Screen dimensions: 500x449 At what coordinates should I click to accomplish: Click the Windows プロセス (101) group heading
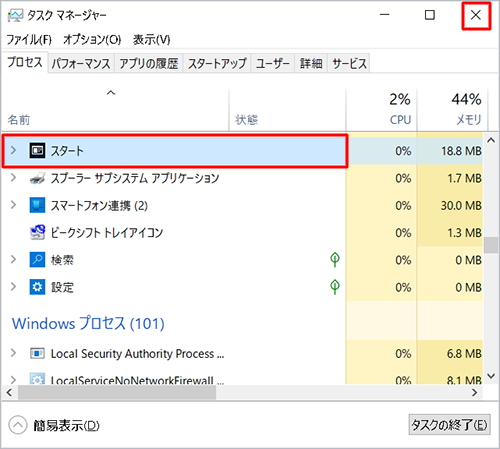coord(88,323)
